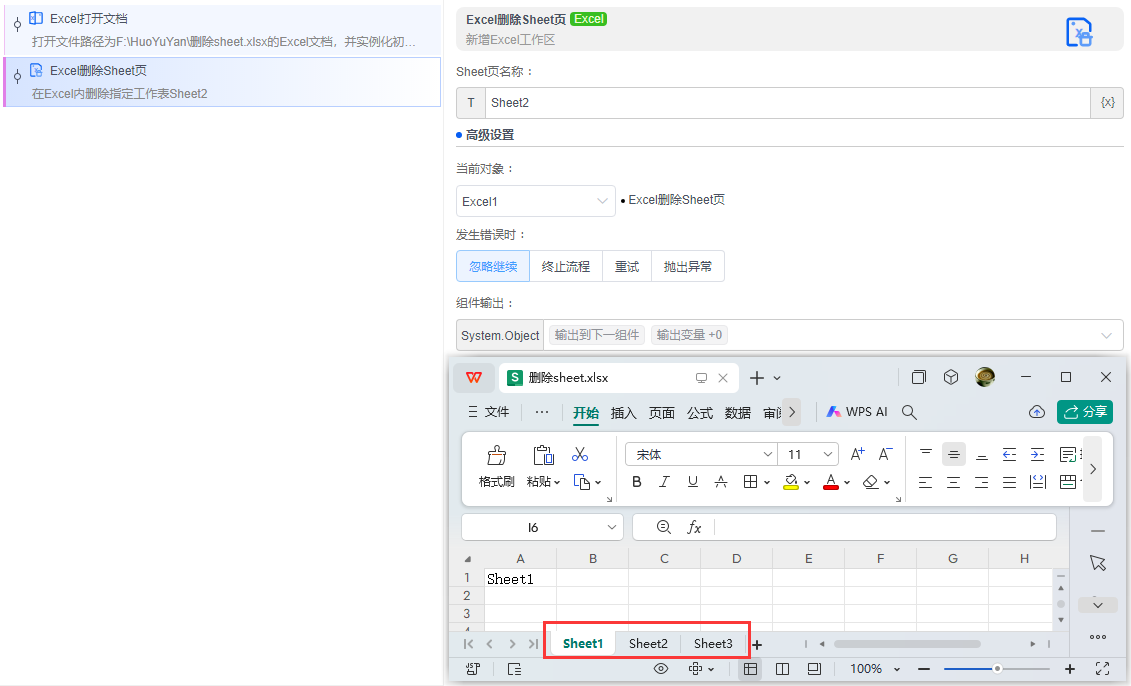Click the green 分享 share button
This screenshot has width=1131, height=686.
1084,411
